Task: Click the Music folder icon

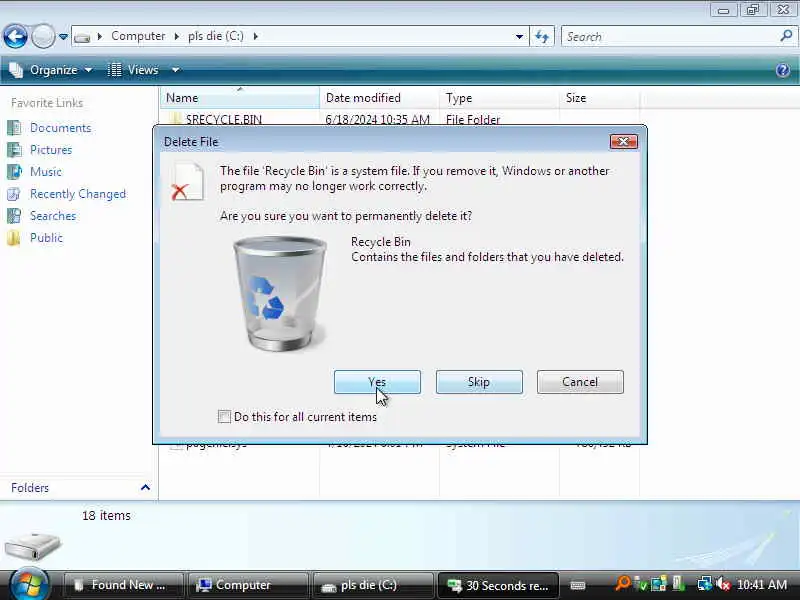Action: pyautogui.click(x=14, y=171)
